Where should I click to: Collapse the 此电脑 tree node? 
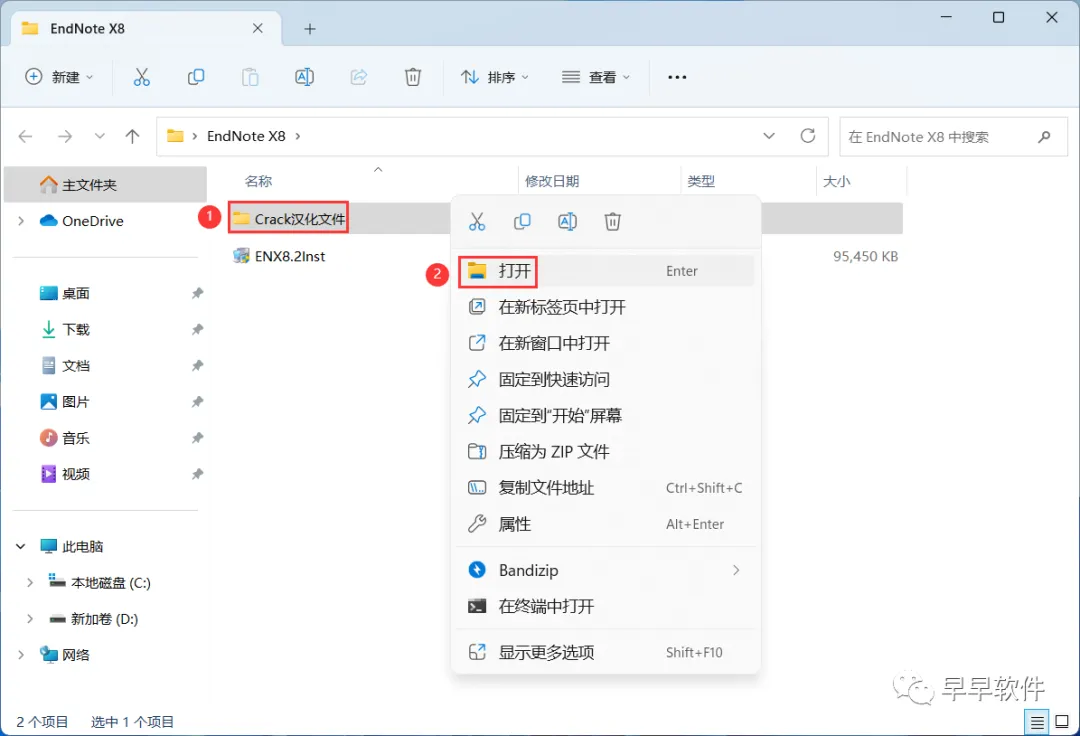point(21,547)
